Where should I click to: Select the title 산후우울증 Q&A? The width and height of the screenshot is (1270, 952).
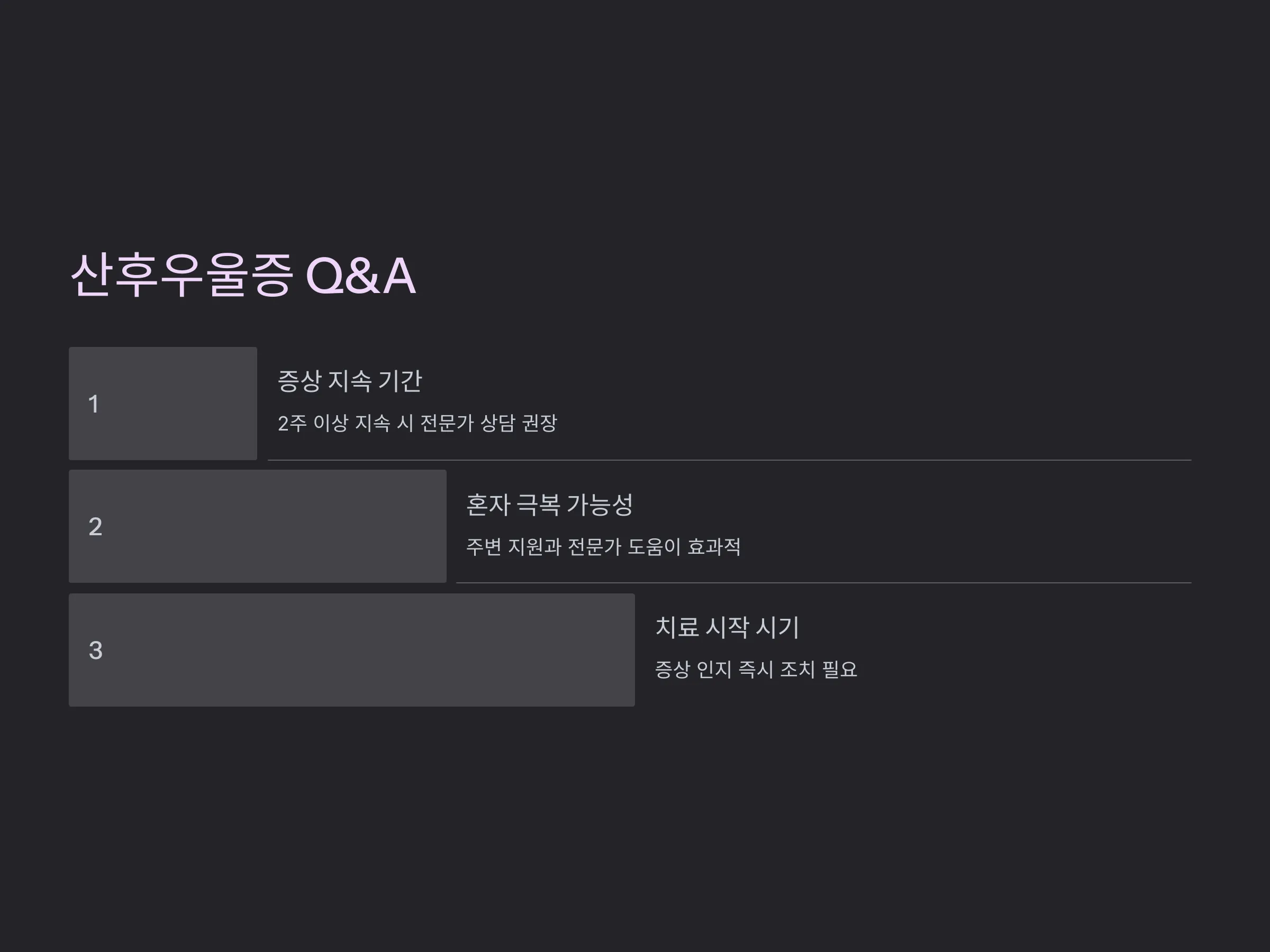tap(243, 276)
